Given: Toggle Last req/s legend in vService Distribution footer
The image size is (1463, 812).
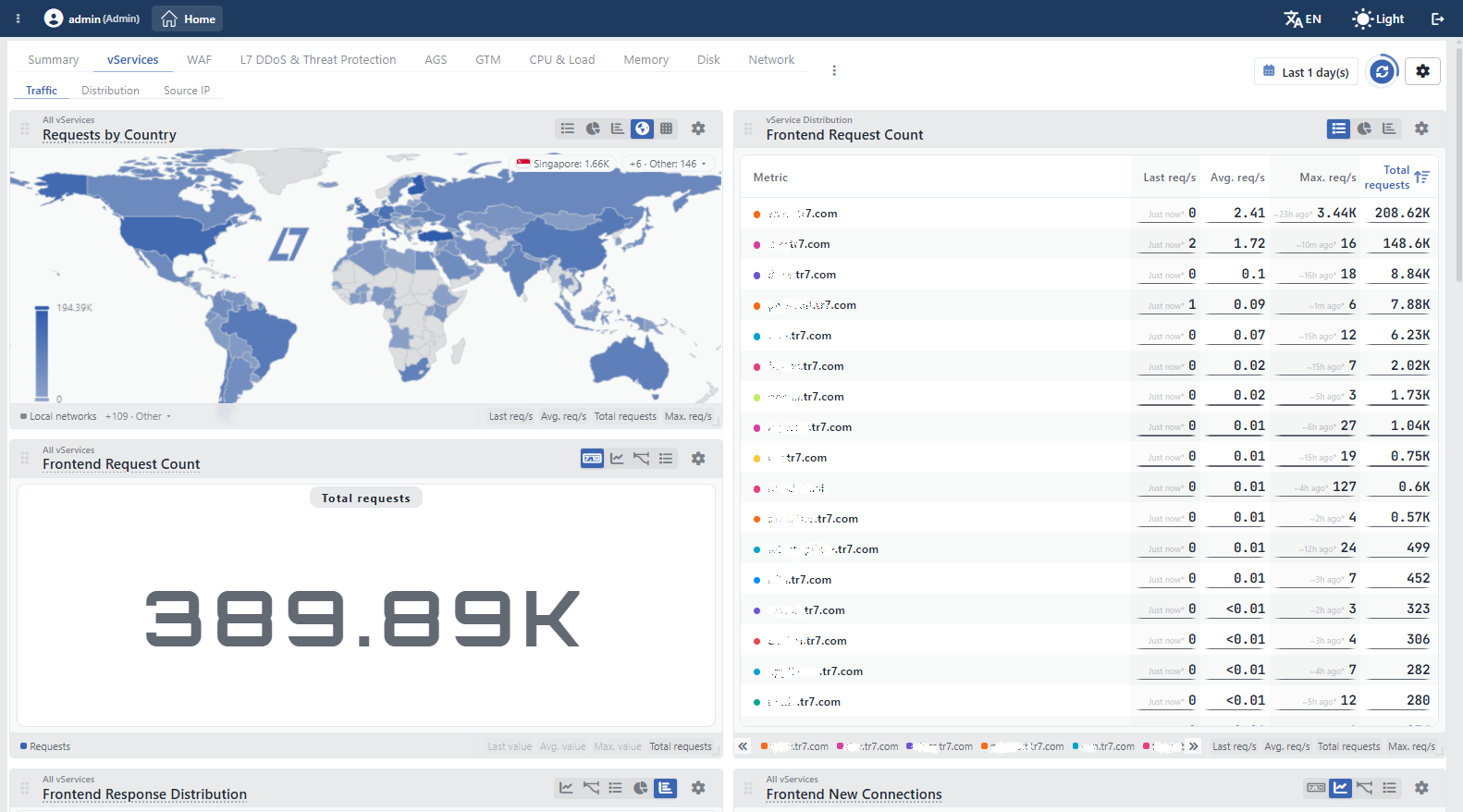Looking at the screenshot, I should coord(1234,746).
